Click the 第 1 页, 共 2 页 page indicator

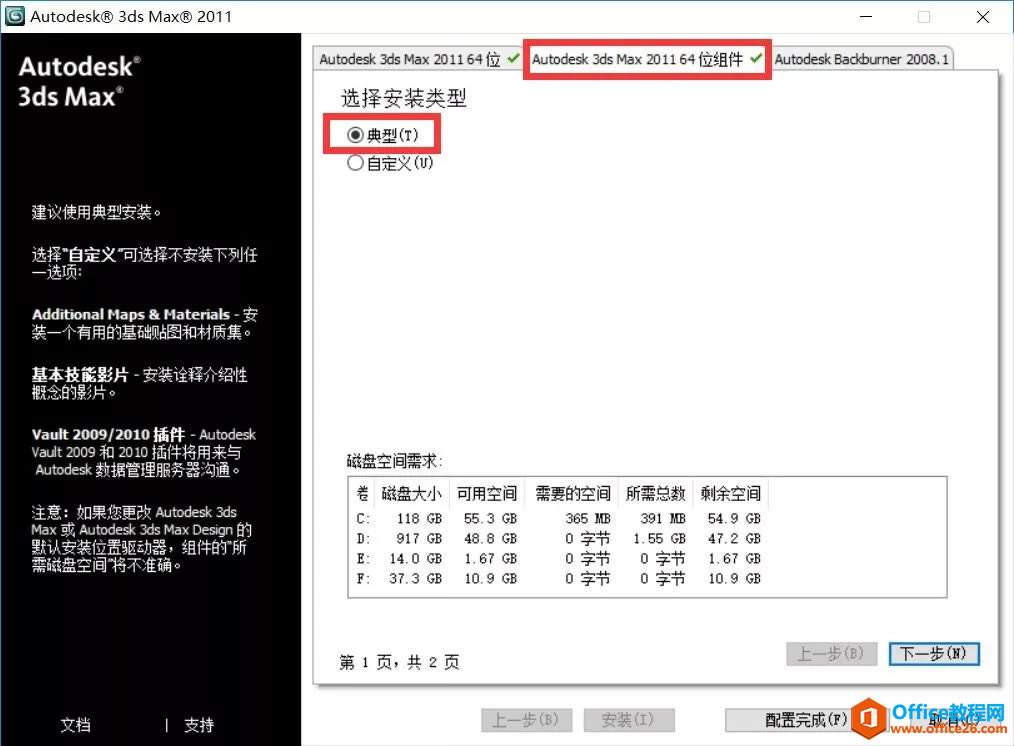point(400,662)
